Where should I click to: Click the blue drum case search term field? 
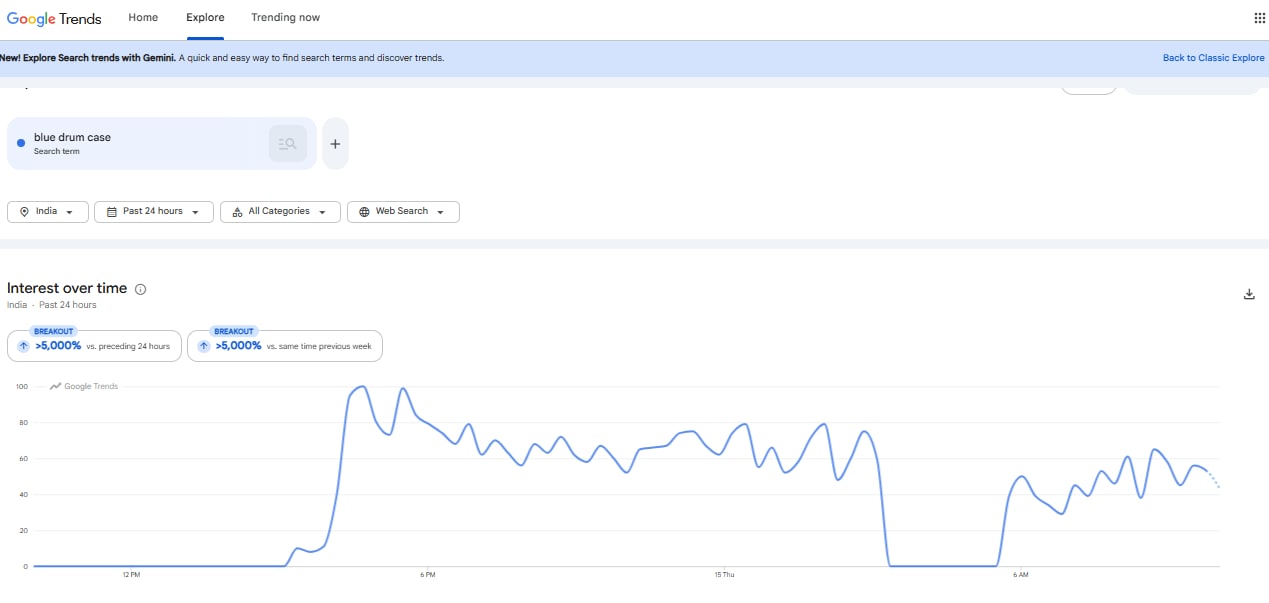(x=162, y=144)
